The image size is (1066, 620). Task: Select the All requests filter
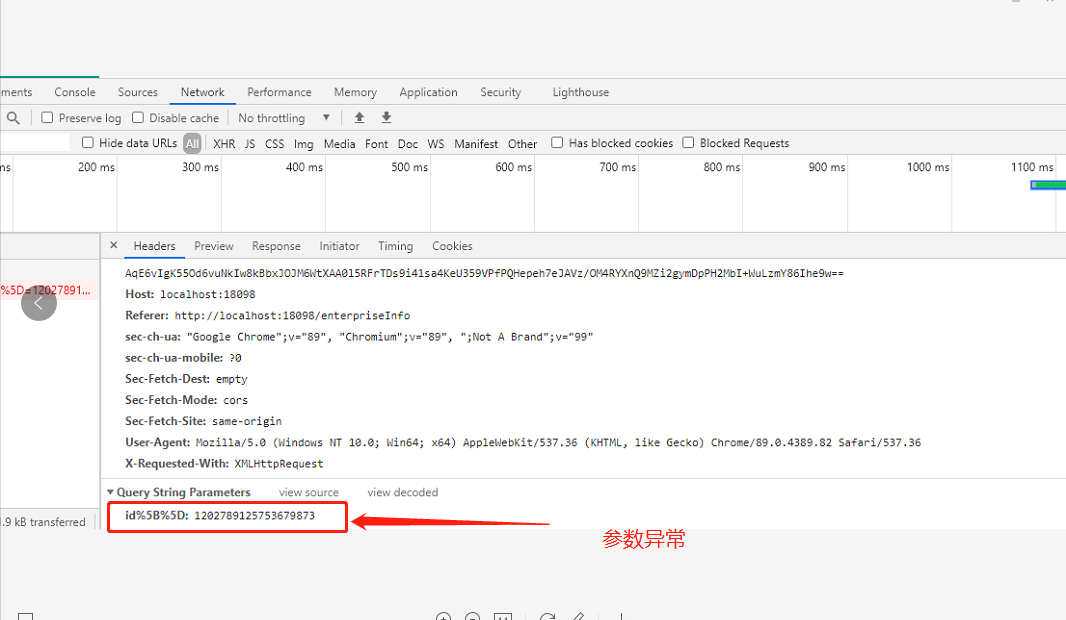pyautogui.click(x=192, y=143)
